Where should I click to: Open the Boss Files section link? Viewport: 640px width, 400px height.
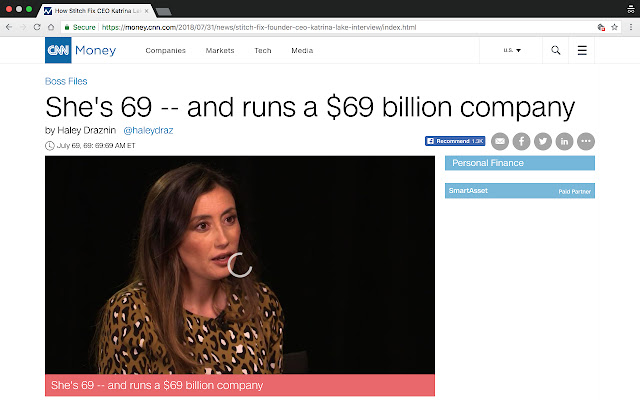click(66, 81)
